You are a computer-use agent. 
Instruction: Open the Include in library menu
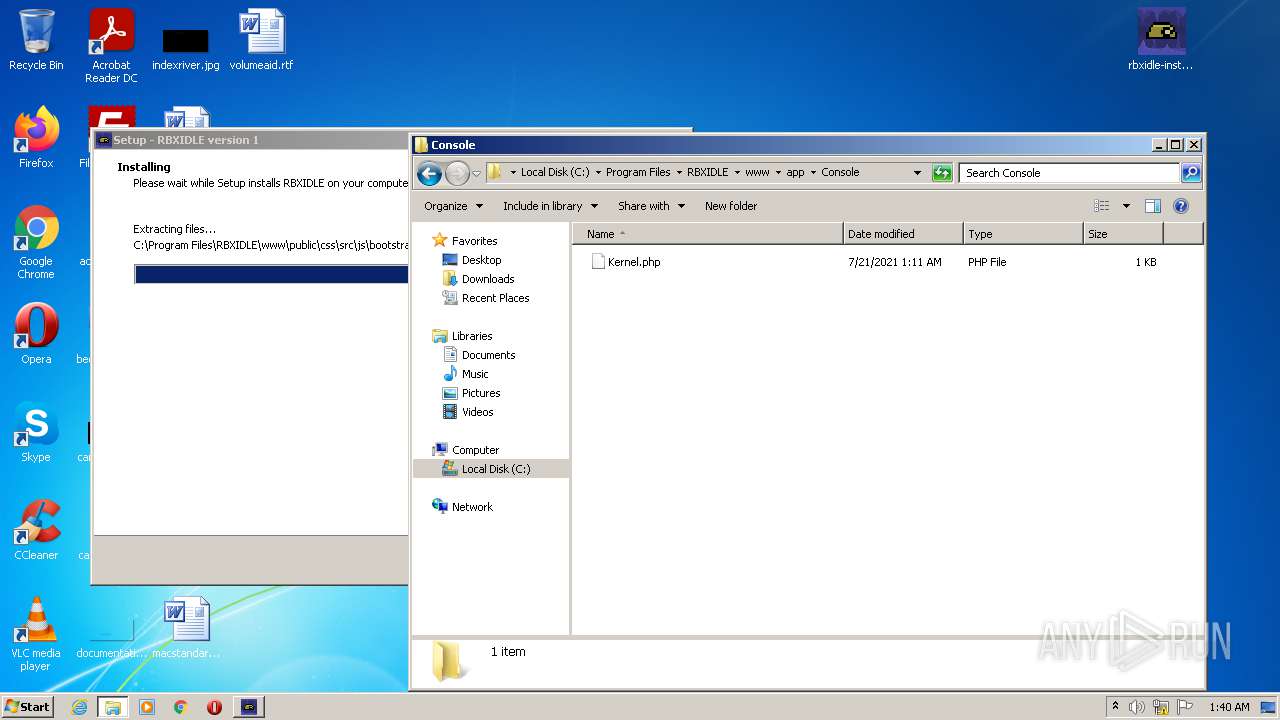click(550, 206)
